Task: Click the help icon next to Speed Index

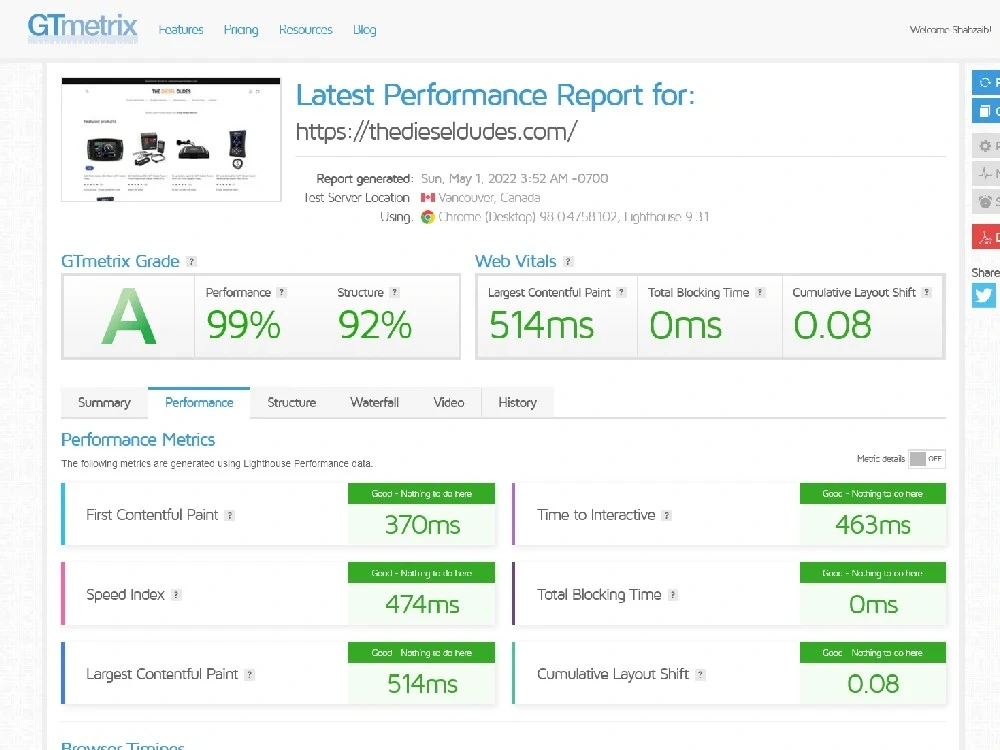Action: tap(176, 595)
